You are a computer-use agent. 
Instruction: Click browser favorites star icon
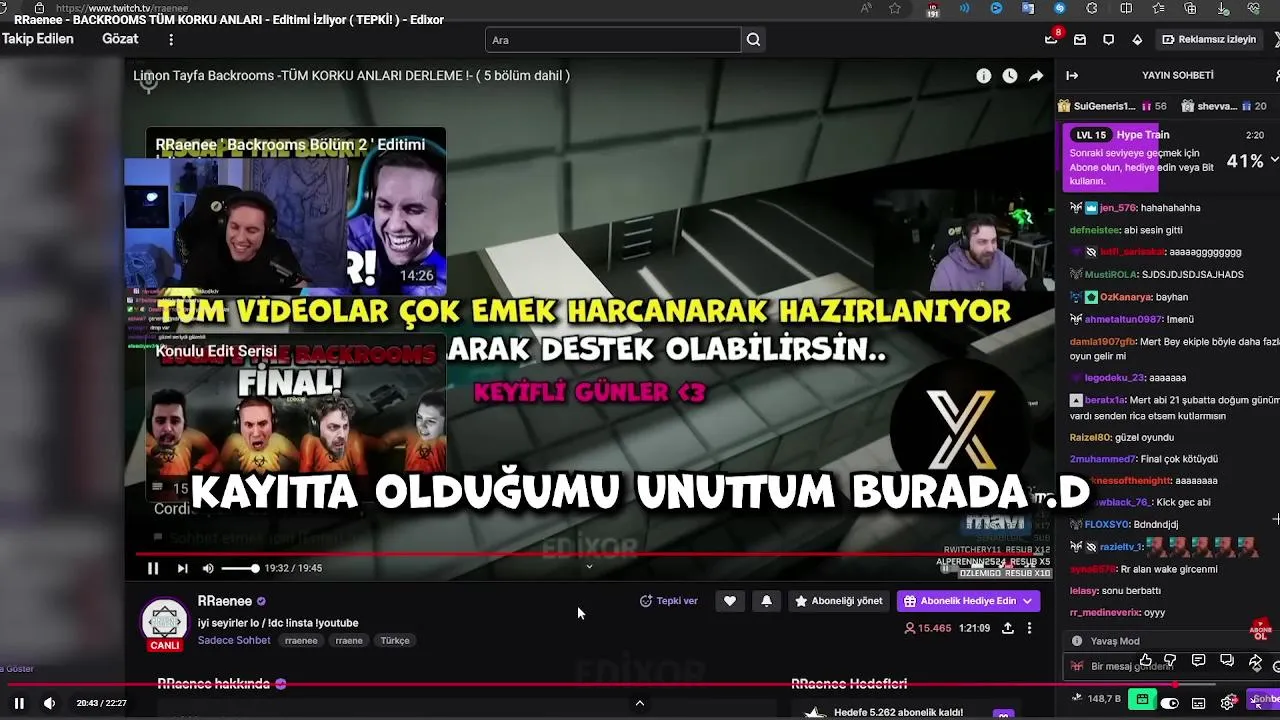pyautogui.click(x=895, y=8)
